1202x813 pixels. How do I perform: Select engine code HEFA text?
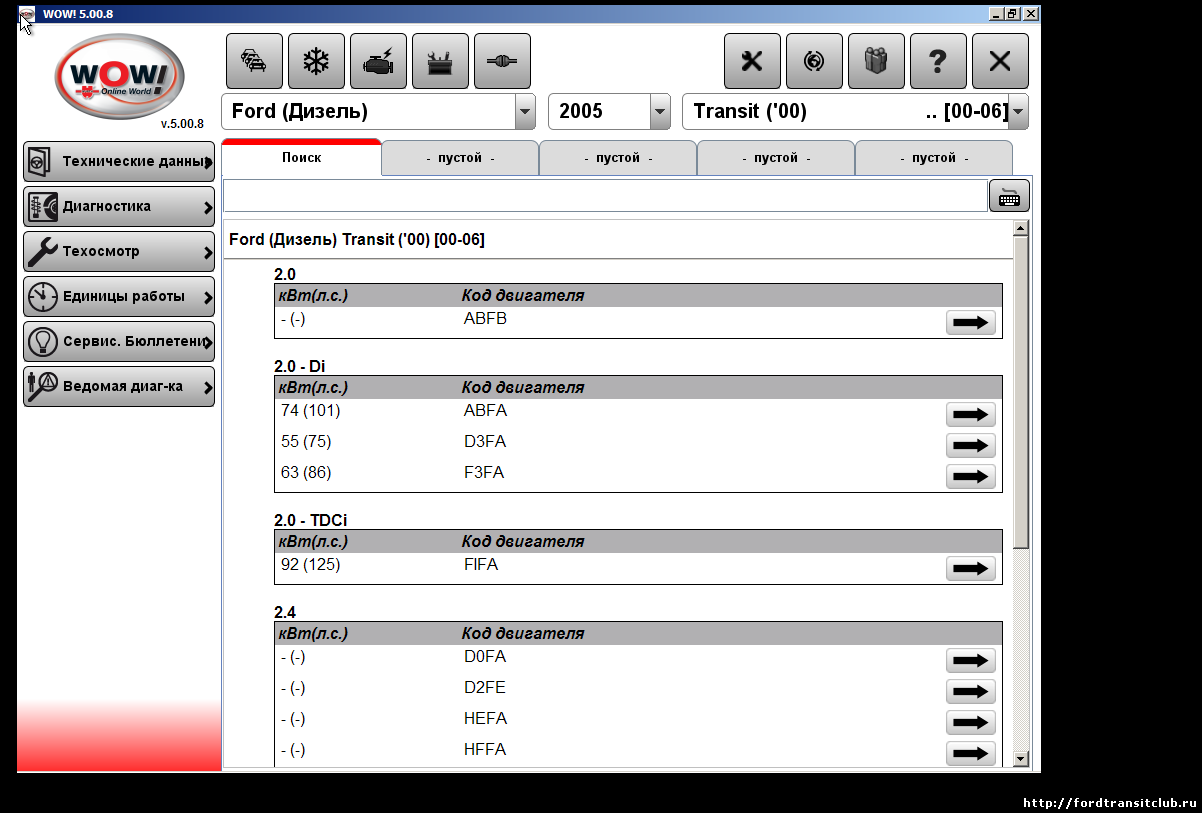tap(485, 718)
